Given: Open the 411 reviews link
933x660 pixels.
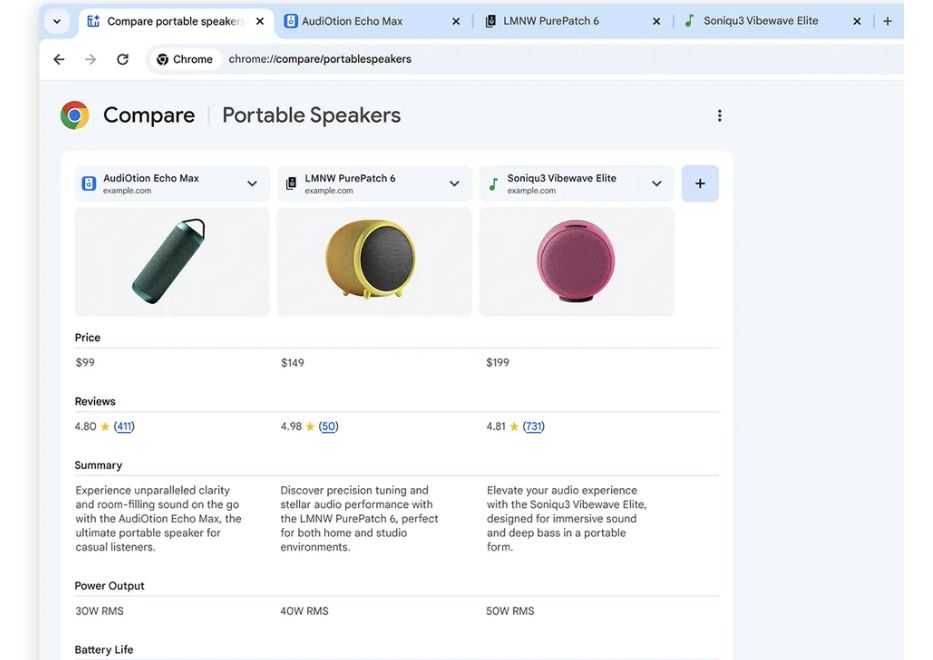Looking at the screenshot, I should click(x=124, y=427).
